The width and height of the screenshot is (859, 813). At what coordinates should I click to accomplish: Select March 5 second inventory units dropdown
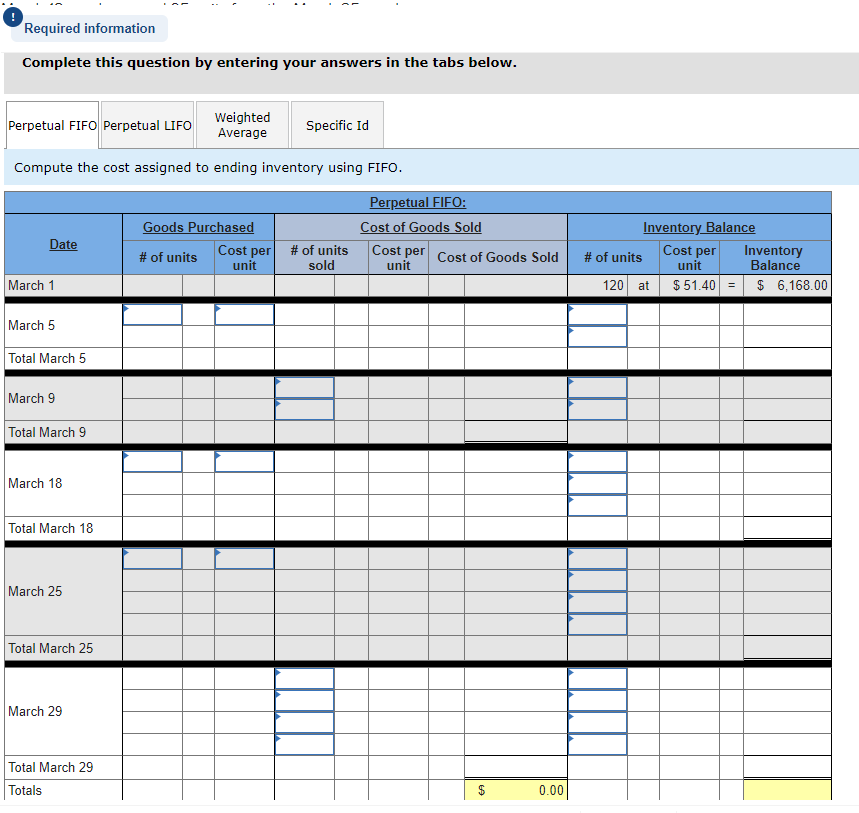pos(598,336)
